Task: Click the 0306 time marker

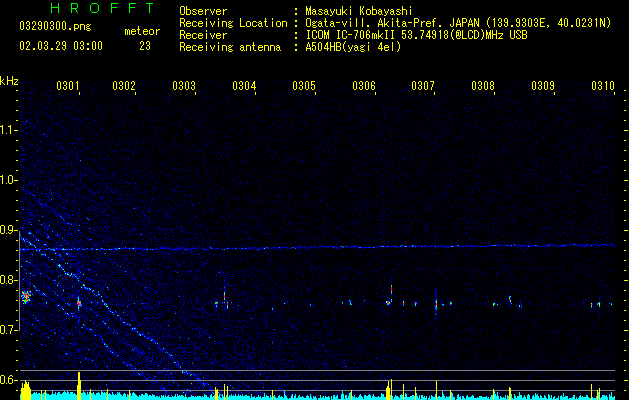Action: pos(364,85)
